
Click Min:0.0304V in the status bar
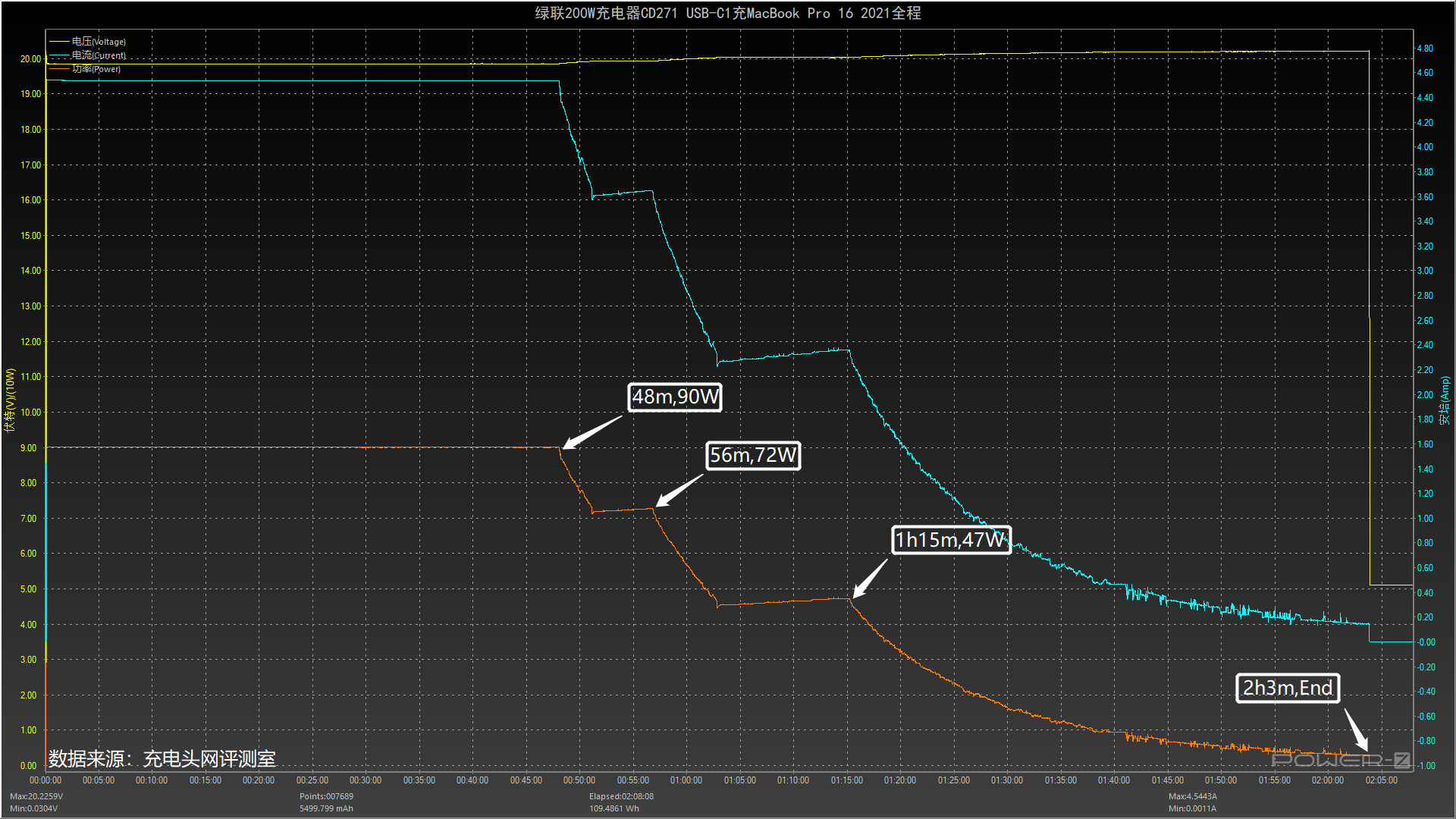[x=33, y=808]
